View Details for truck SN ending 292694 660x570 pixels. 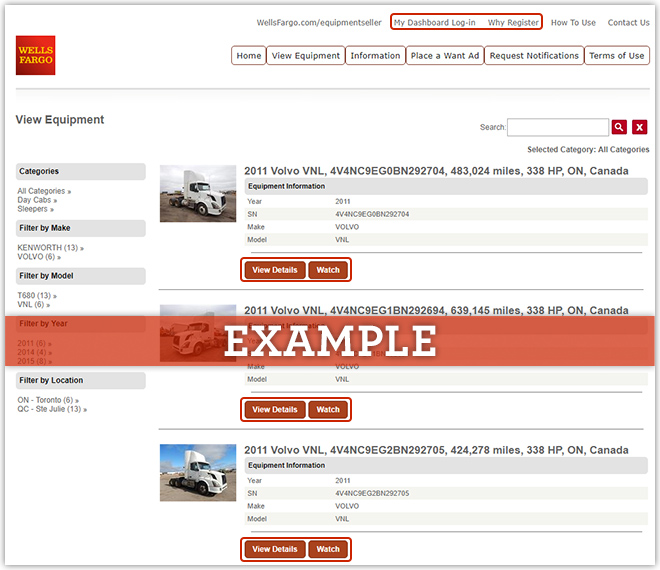[x=275, y=410]
